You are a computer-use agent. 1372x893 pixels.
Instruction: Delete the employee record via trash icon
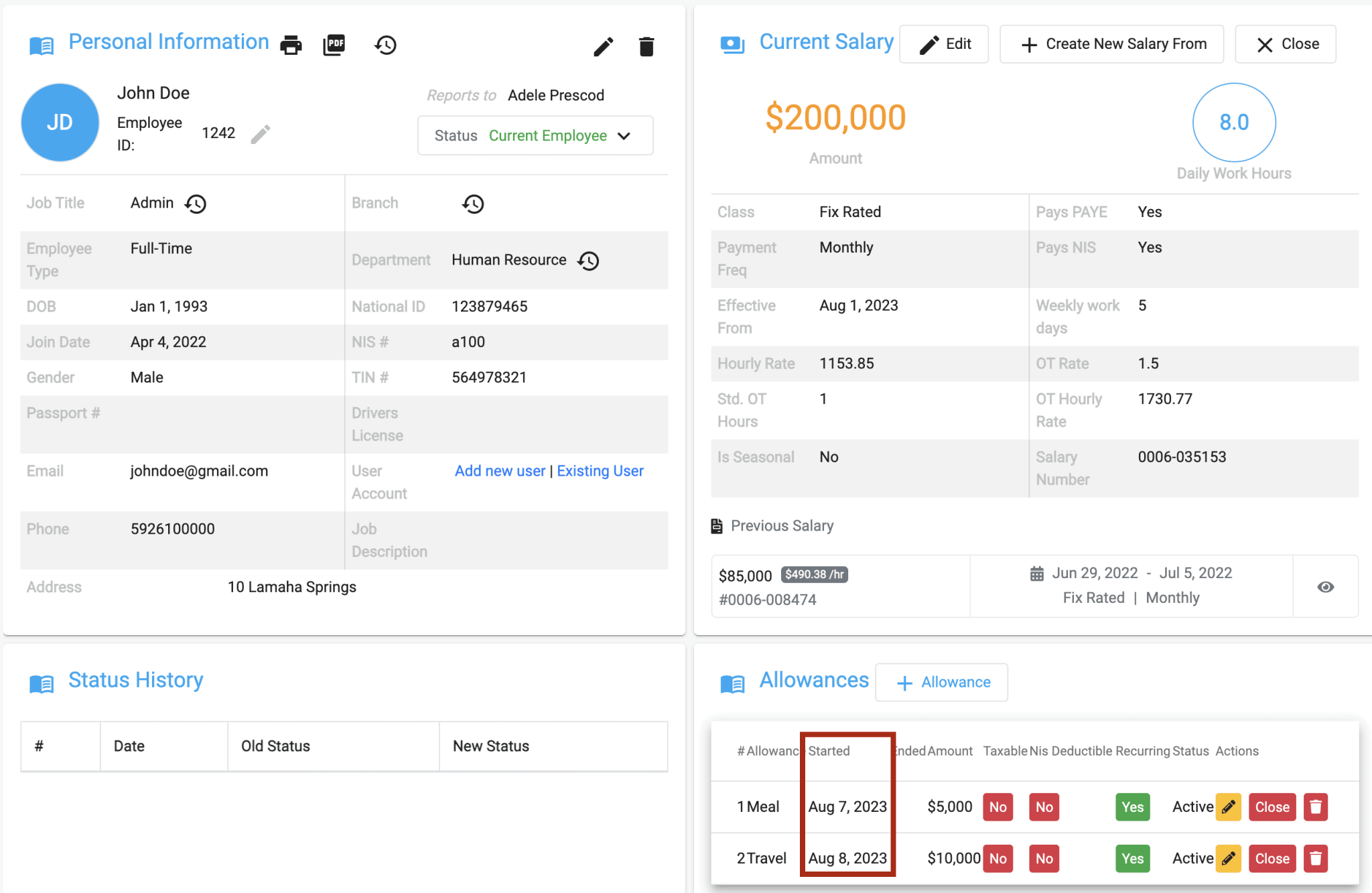point(646,46)
